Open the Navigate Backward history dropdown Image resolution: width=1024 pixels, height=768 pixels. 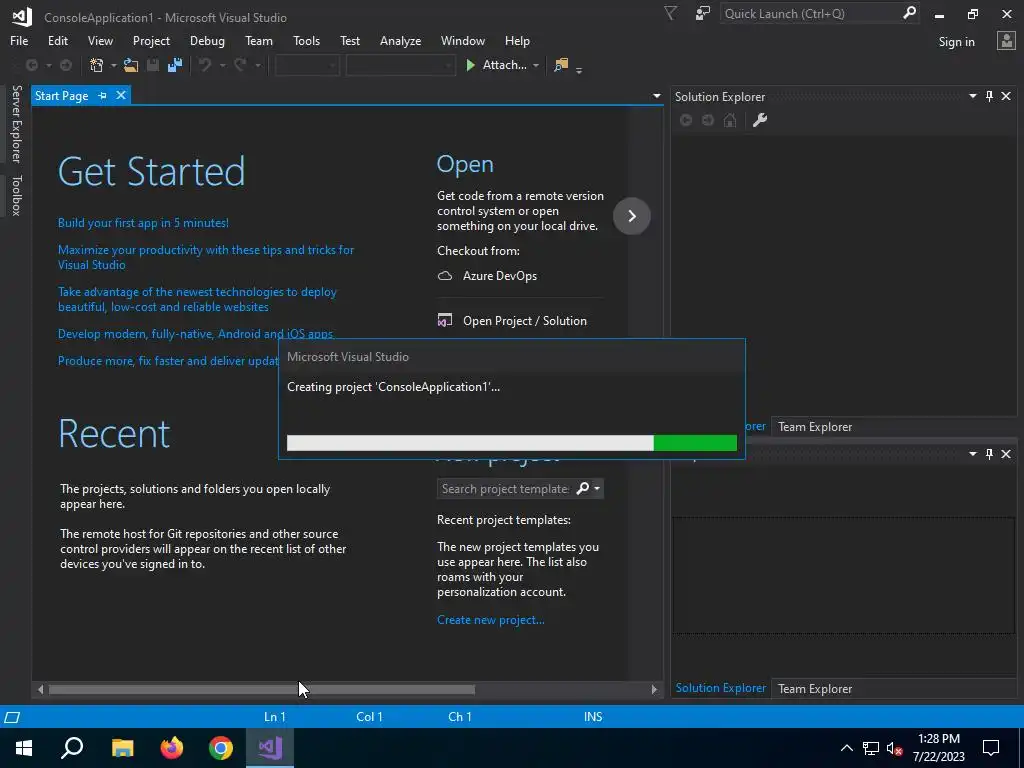tap(48, 65)
